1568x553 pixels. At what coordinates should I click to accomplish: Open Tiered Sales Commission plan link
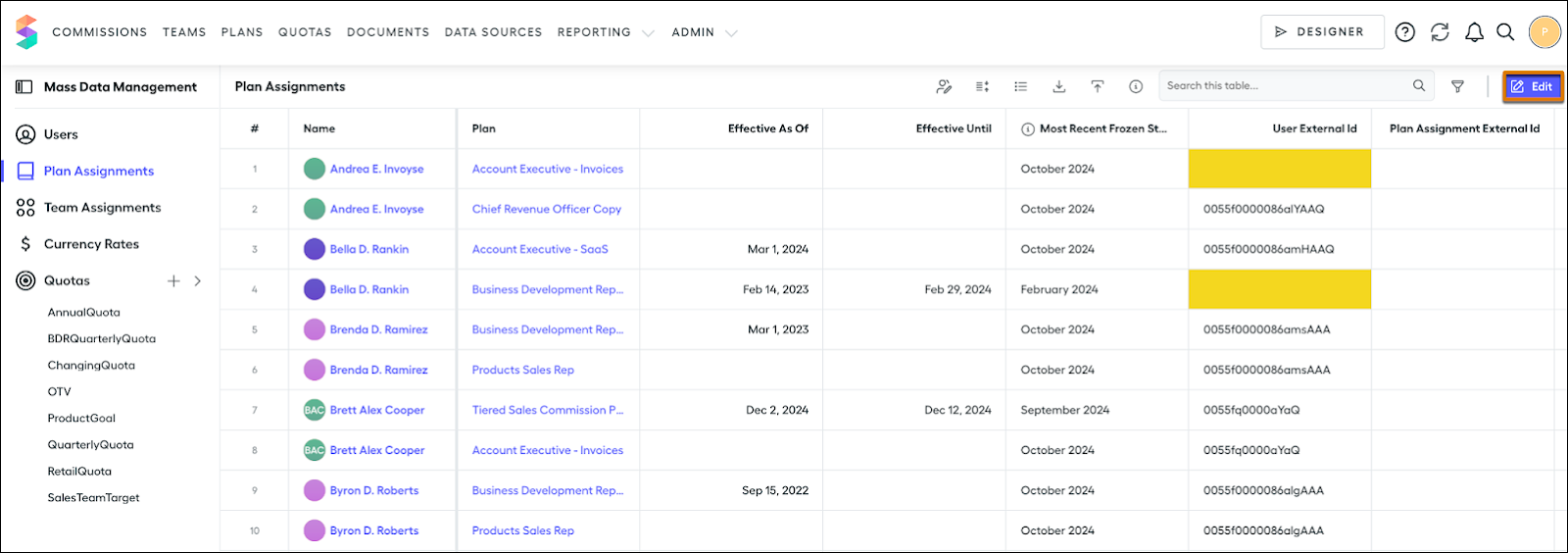tap(548, 410)
